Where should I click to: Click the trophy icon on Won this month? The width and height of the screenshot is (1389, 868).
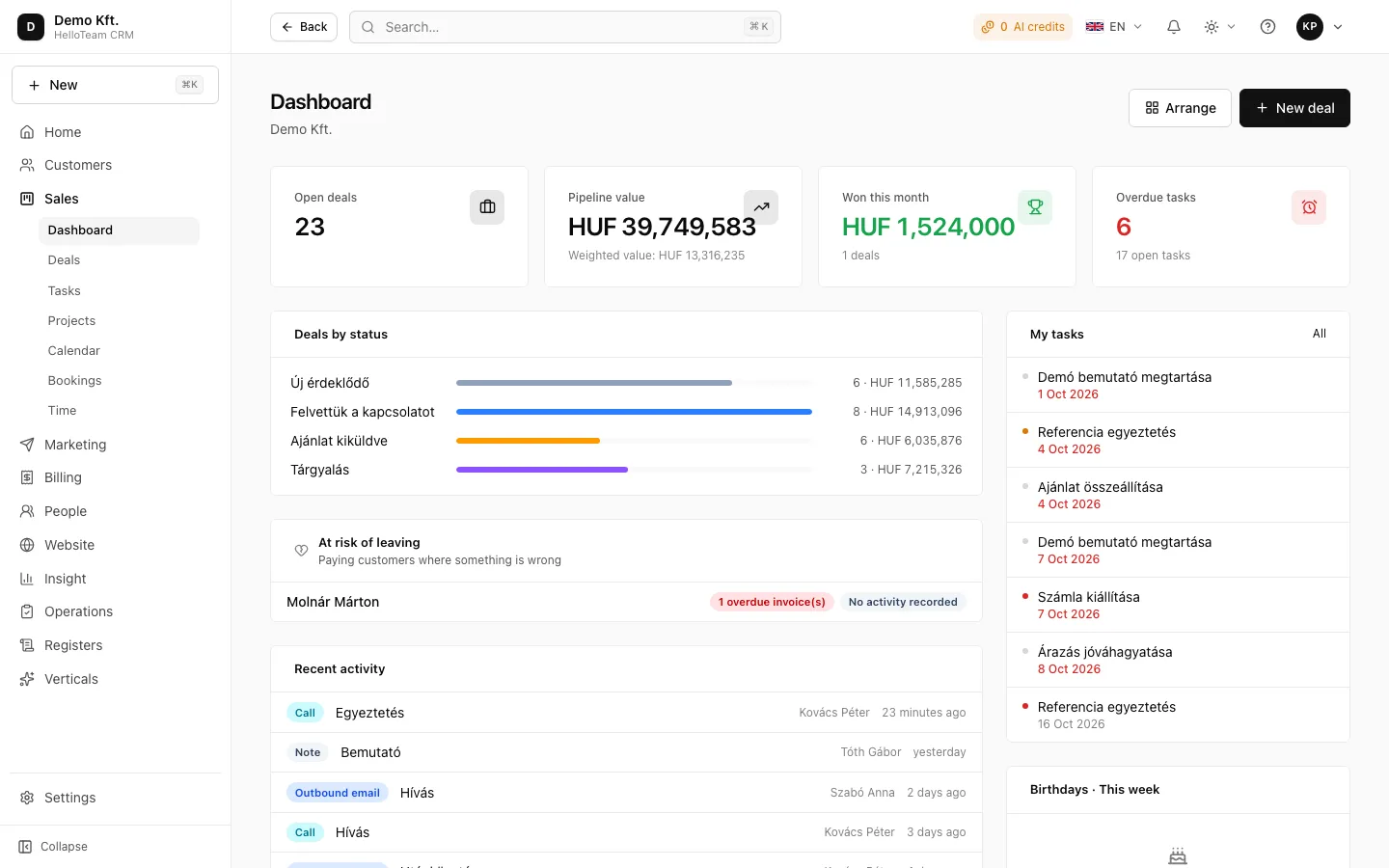pos(1035,207)
